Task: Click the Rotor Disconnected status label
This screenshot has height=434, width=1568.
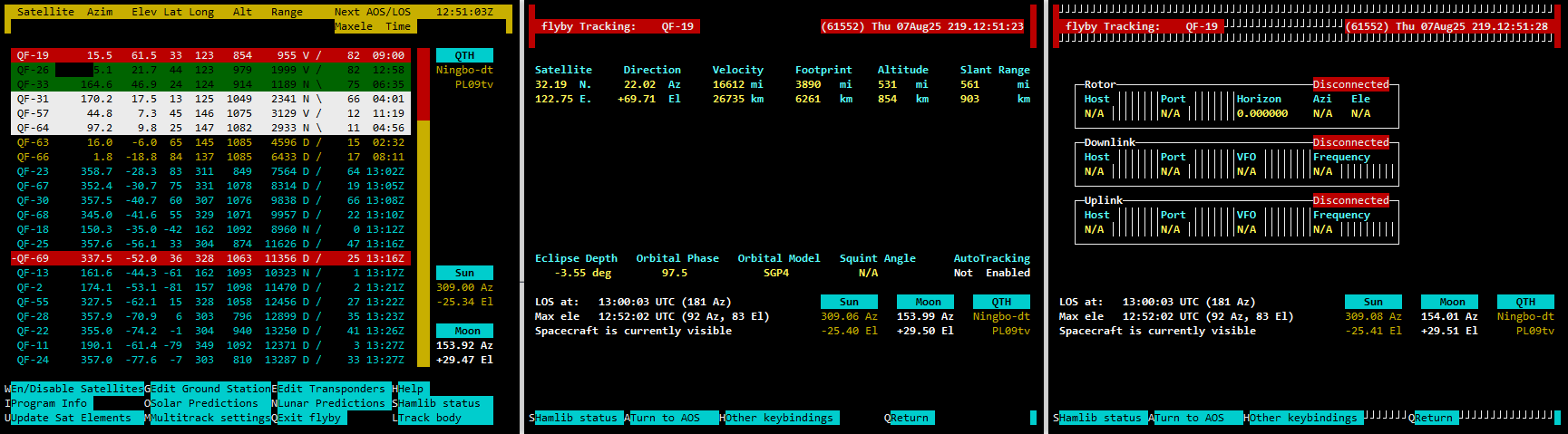Action: (x=1350, y=84)
